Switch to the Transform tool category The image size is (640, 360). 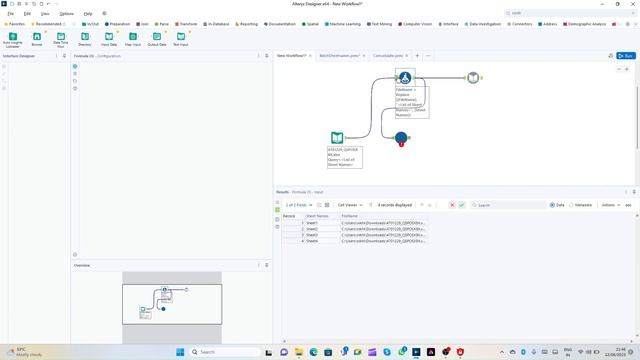[x=186, y=24]
